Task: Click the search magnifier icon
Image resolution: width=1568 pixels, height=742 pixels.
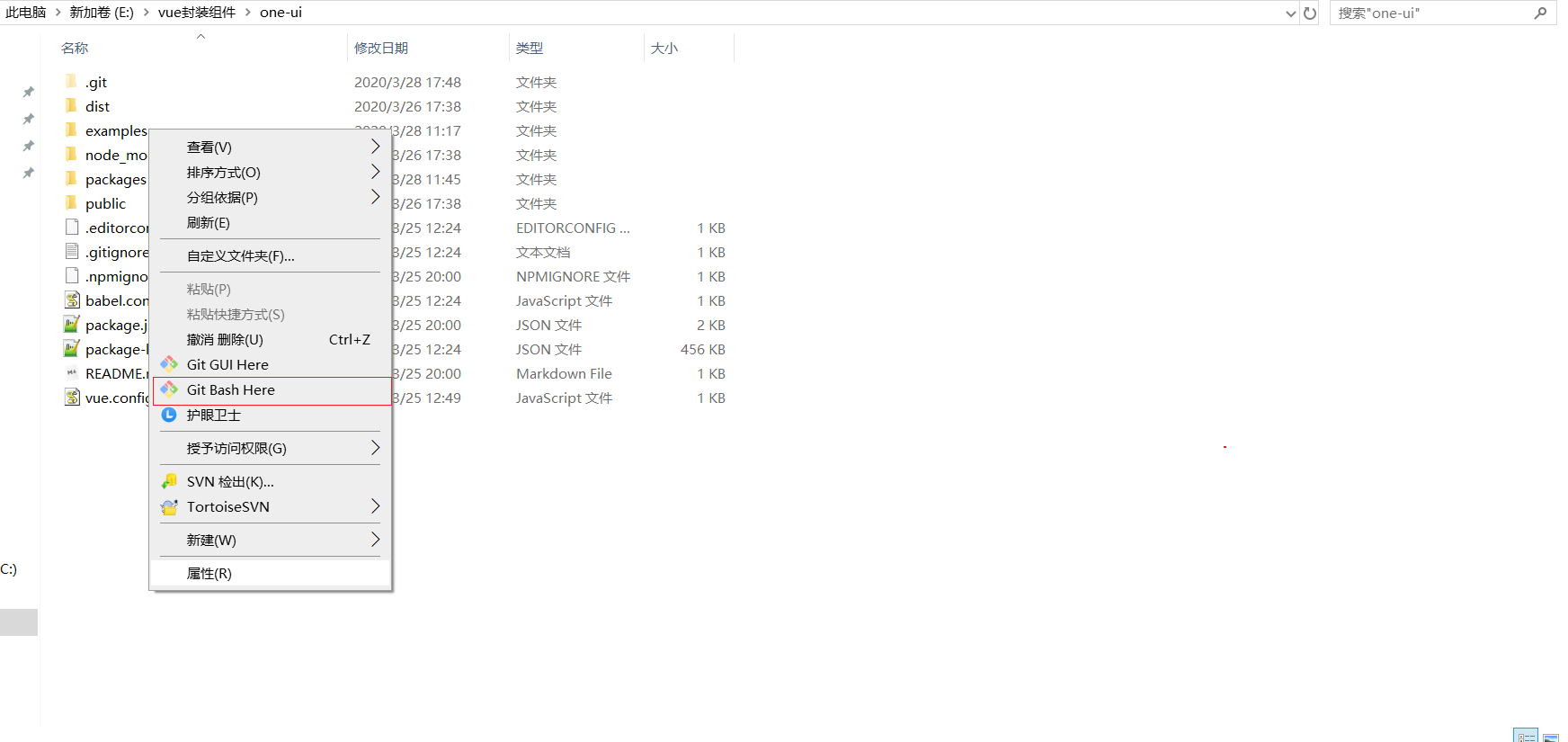Action: coord(1540,13)
